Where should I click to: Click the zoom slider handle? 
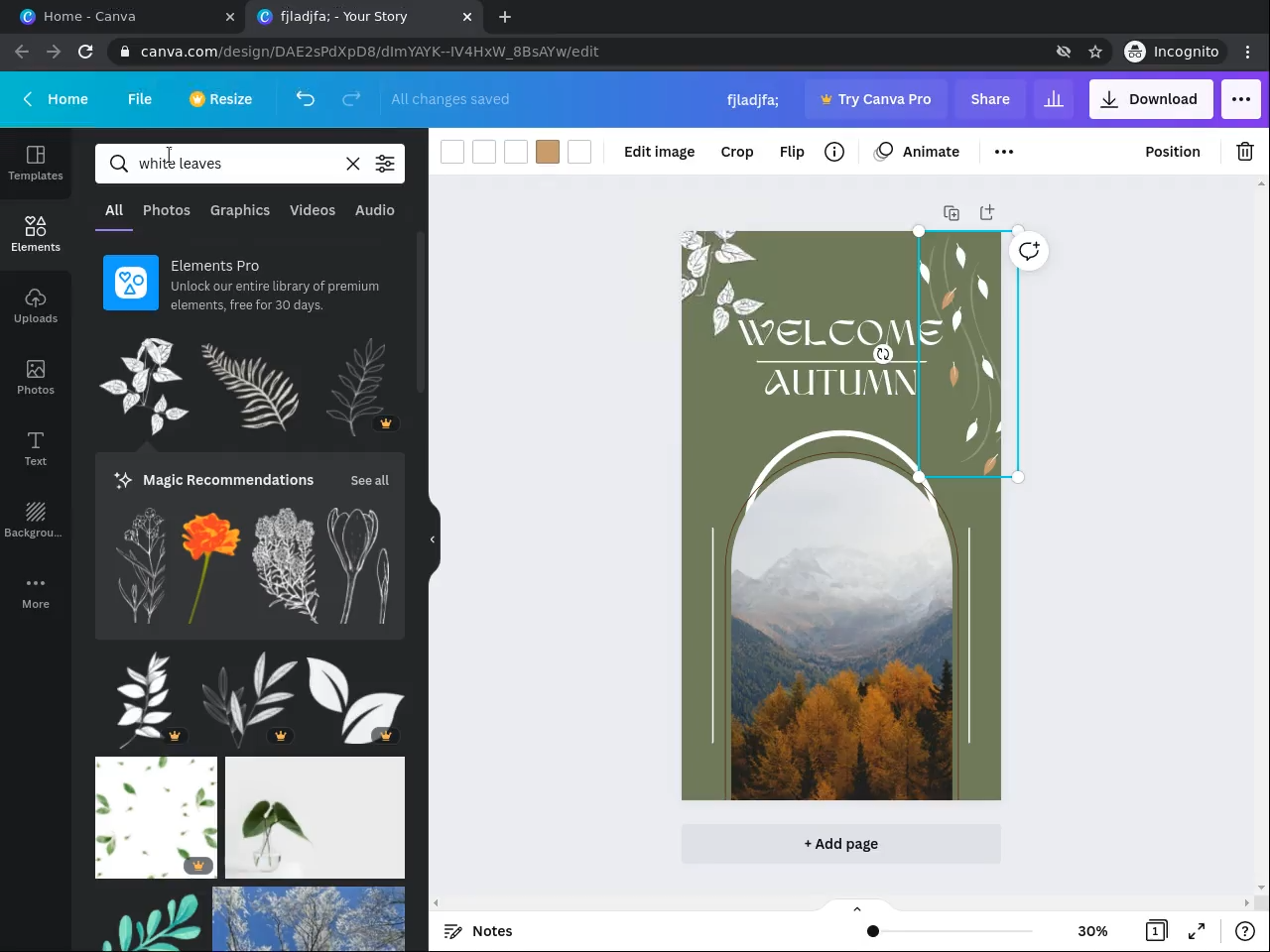pyautogui.click(x=873, y=931)
